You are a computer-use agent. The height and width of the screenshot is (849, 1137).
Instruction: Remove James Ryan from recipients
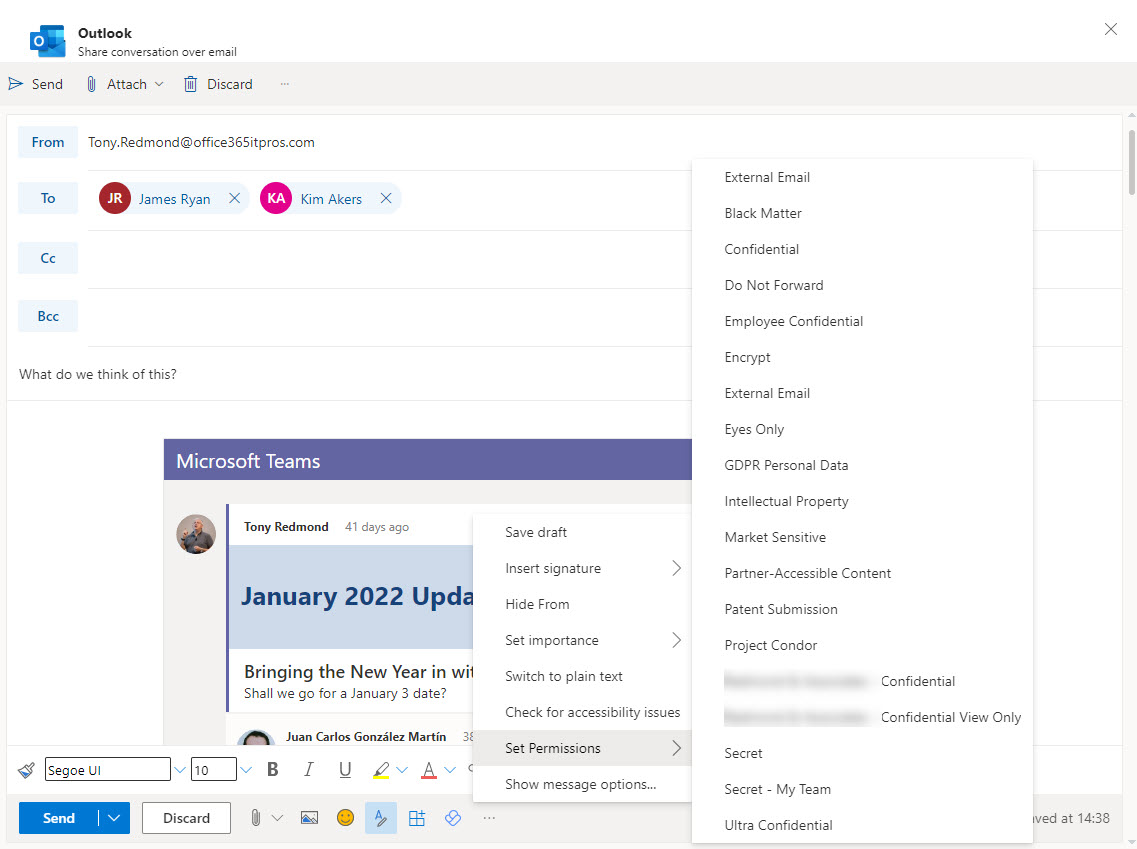point(234,198)
